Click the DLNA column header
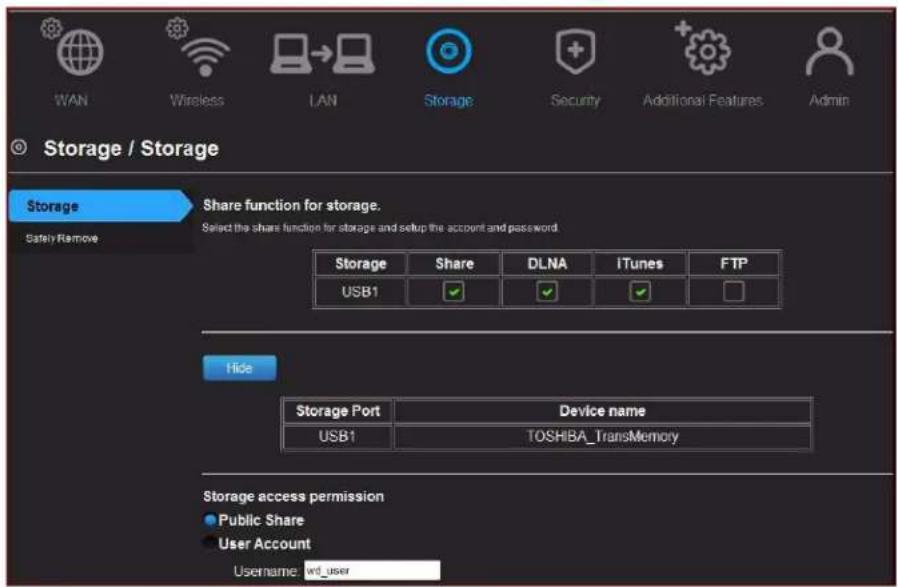 point(547,263)
